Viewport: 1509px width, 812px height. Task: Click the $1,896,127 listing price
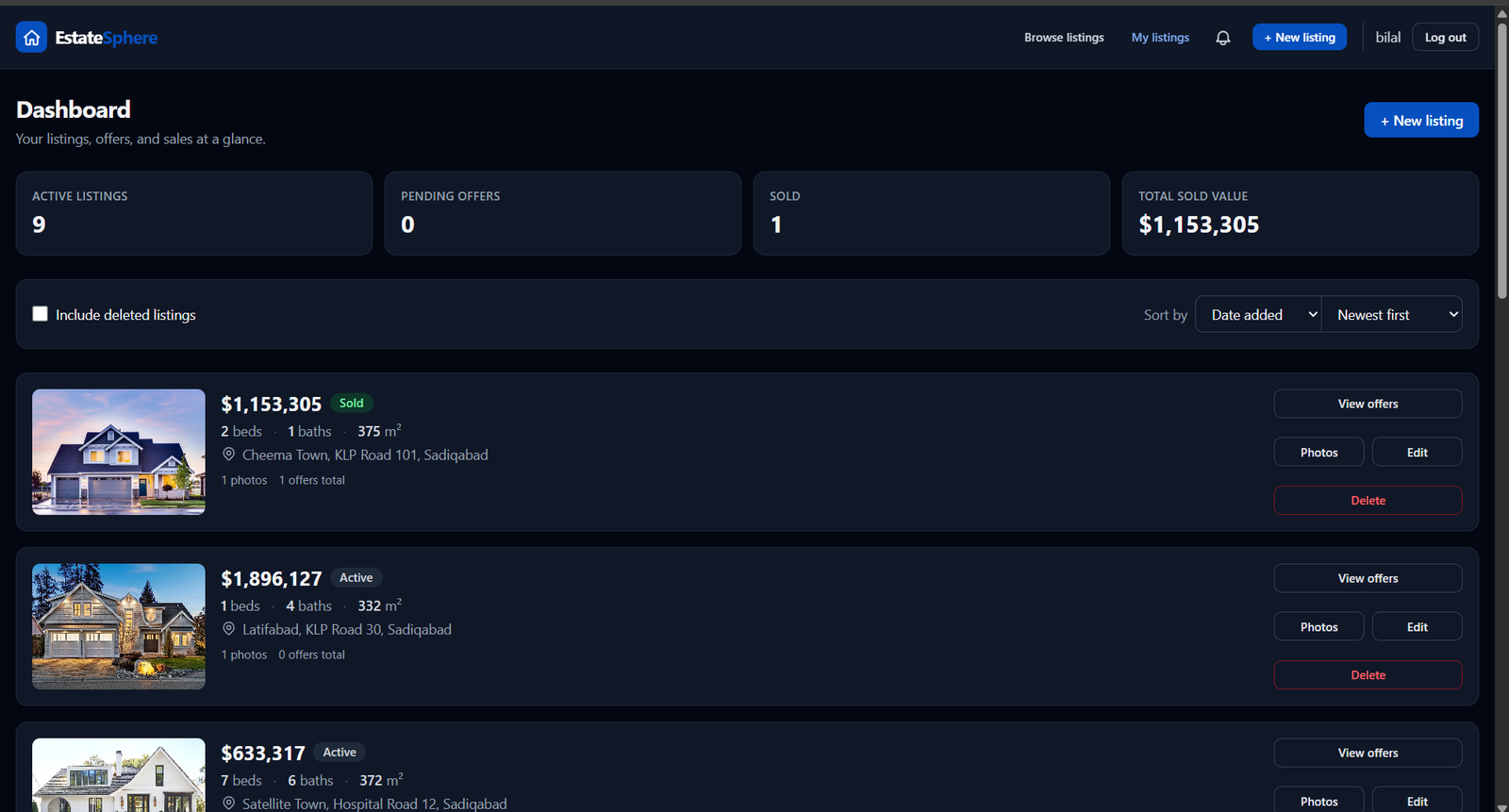coord(272,579)
